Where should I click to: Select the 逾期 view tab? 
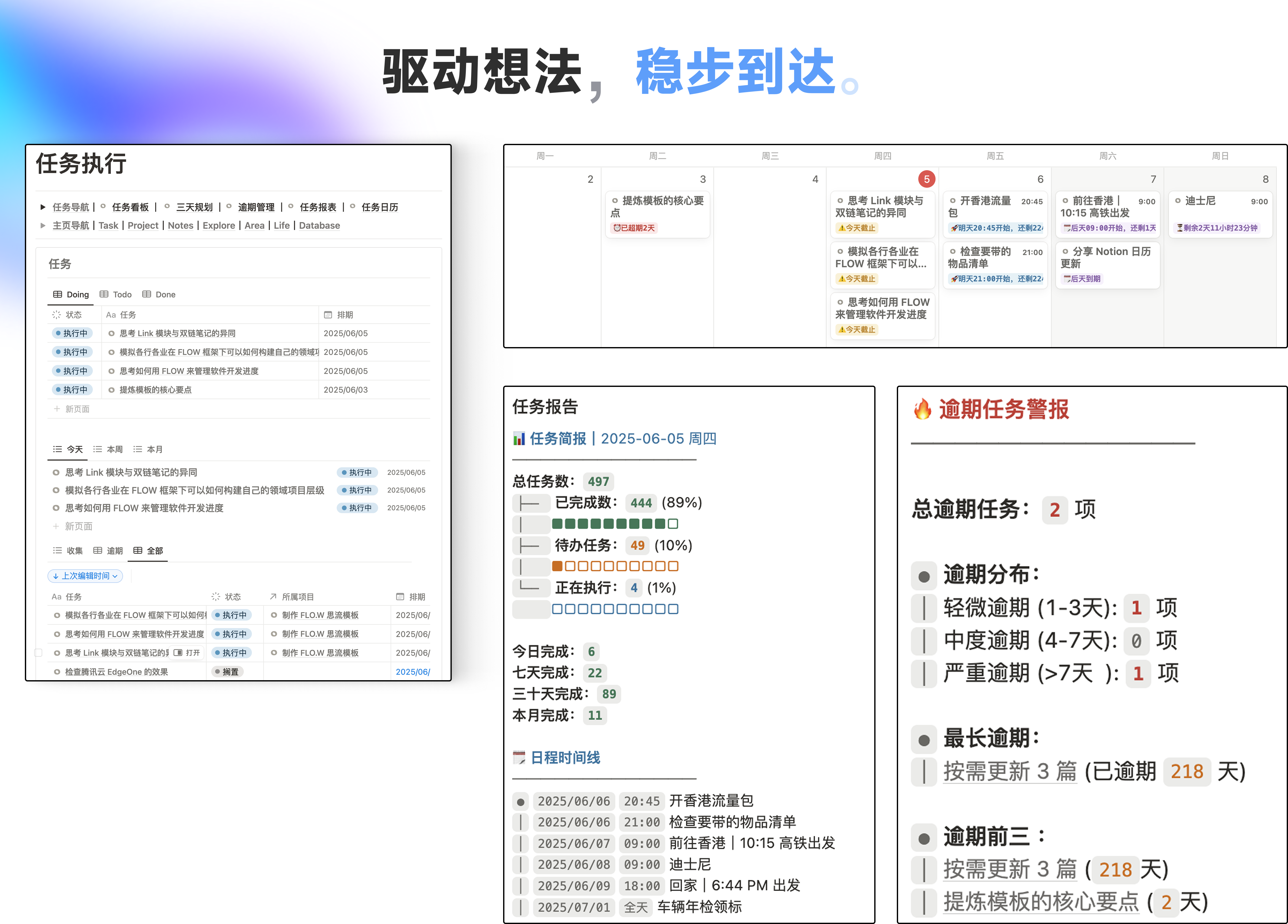pos(108,551)
